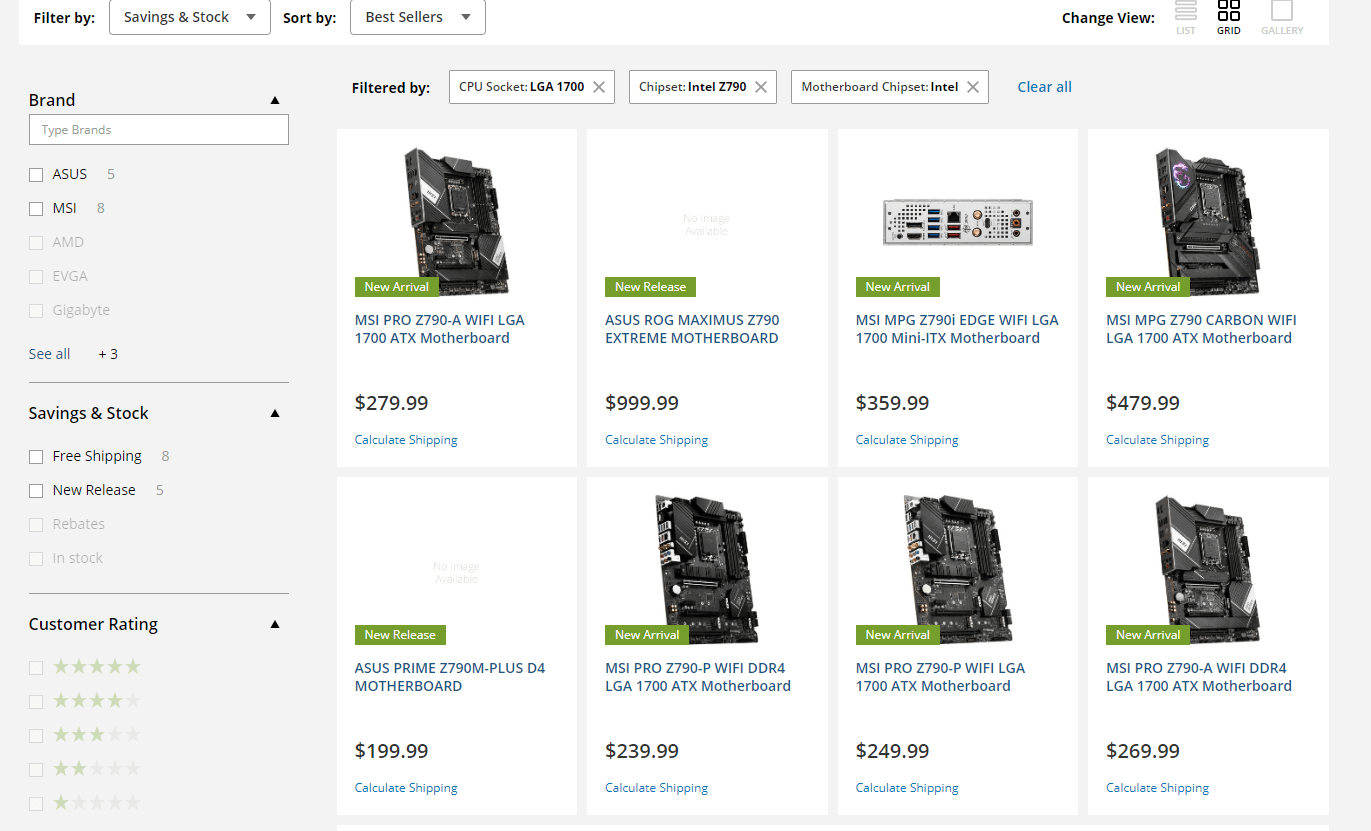Image resolution: width=1371 pixels, height=831 pixels.
Task: Open the Best Sellers sort dropdown
Action: tap(418, 17)
